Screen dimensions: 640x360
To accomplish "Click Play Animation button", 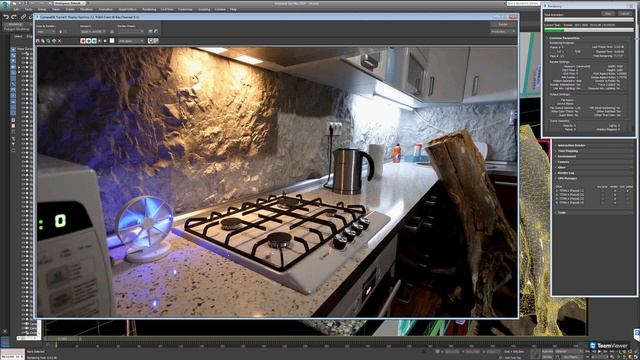I will (600, 351).
